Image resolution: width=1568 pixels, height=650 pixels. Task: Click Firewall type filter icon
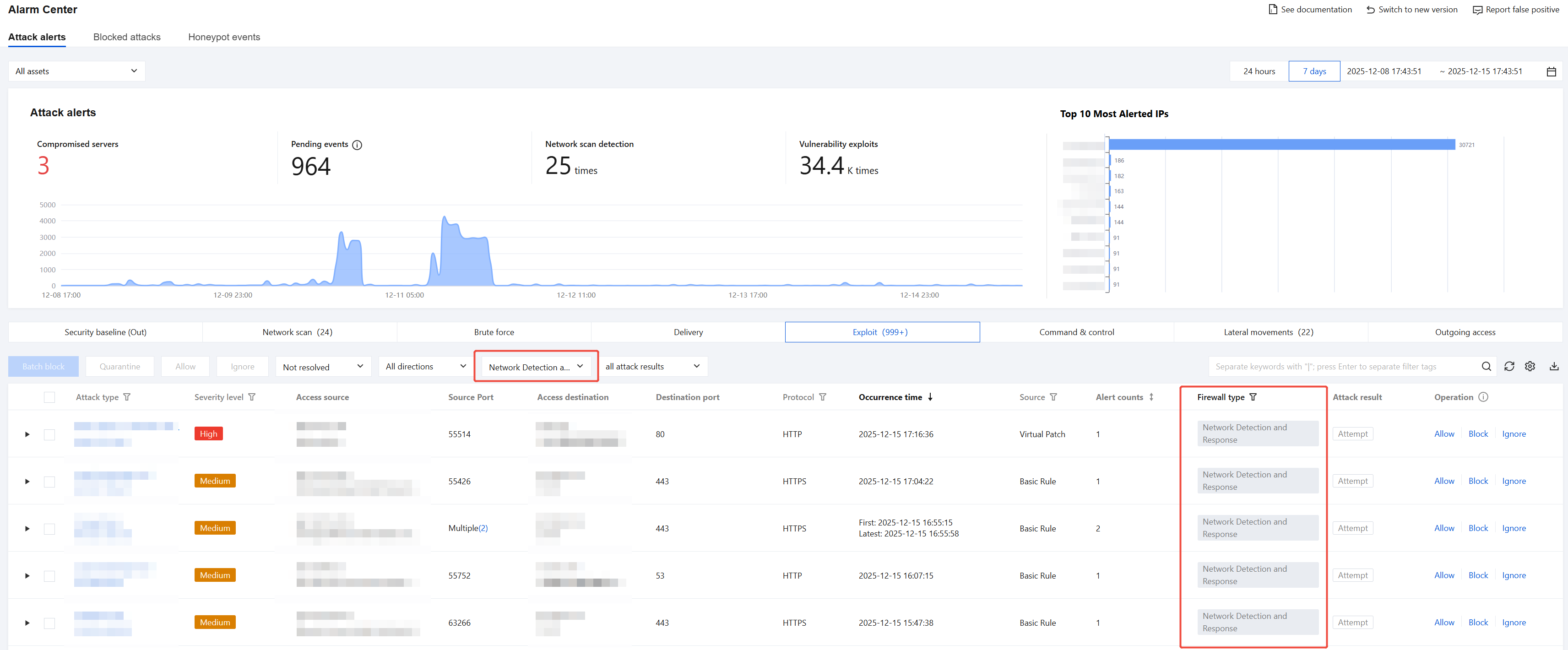[x=1253, y=397]
